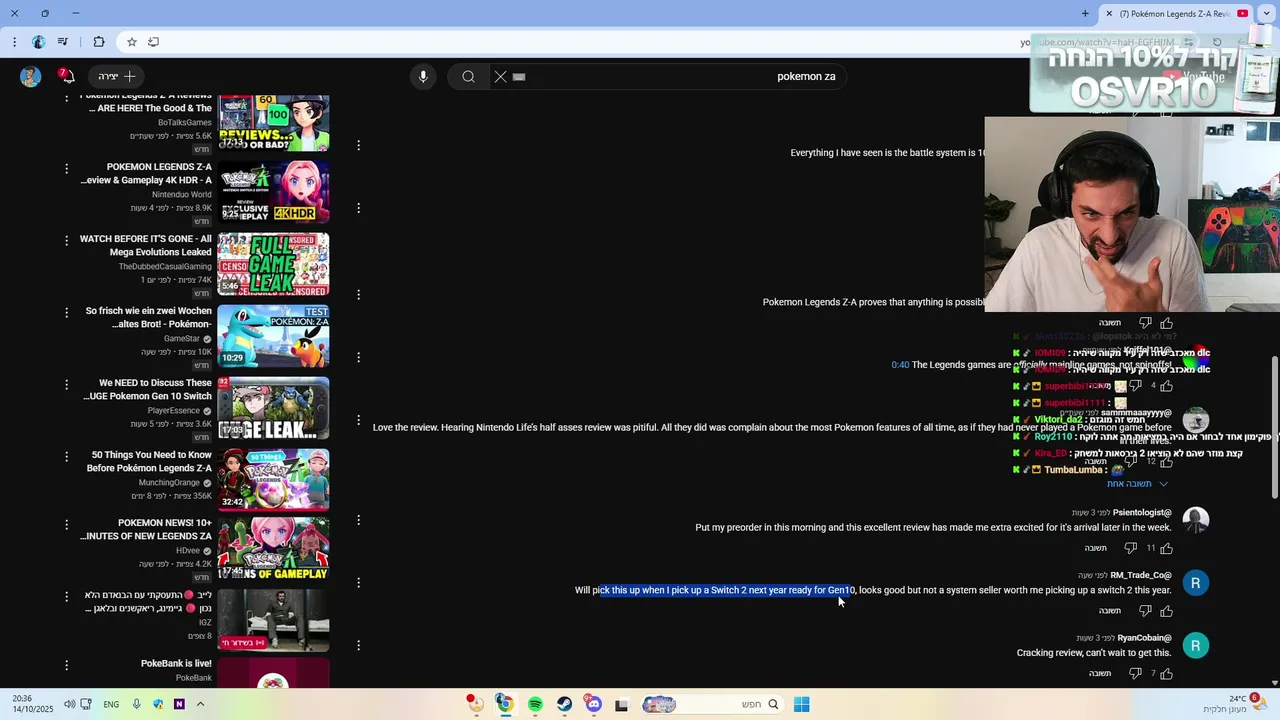Open action menu for the RM_Trade_Co comment
Viewport: 1280px width, 720px height.
(x=358, y=582)
